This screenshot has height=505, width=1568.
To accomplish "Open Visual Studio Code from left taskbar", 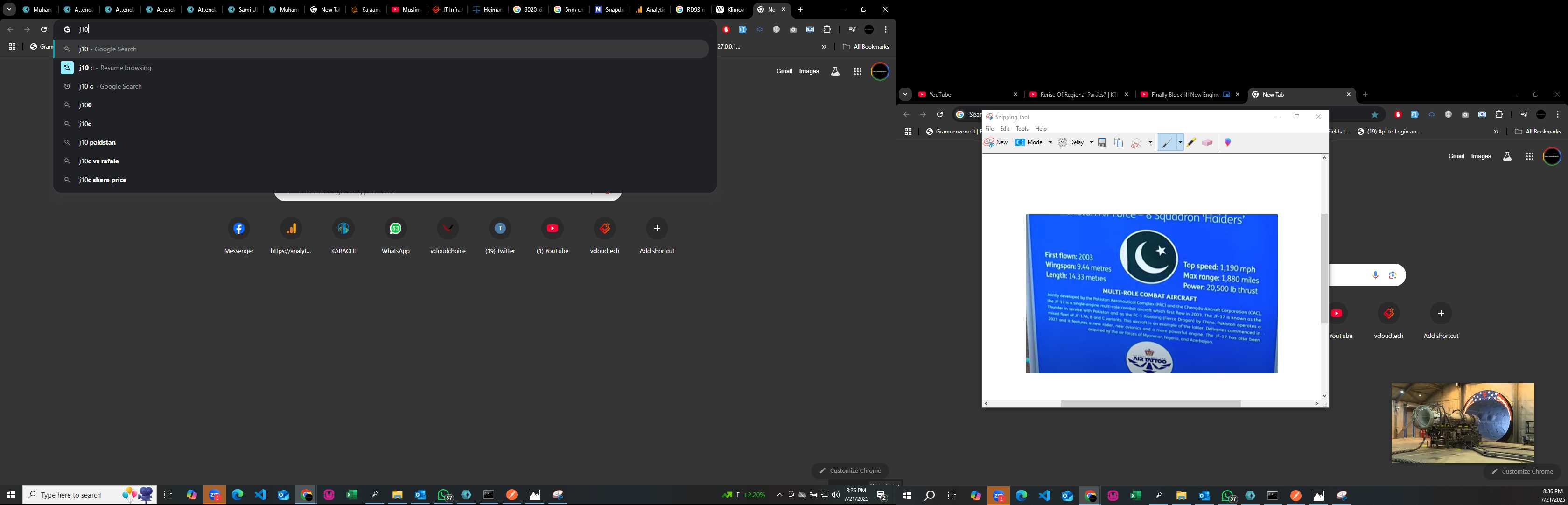I will 260,495.
